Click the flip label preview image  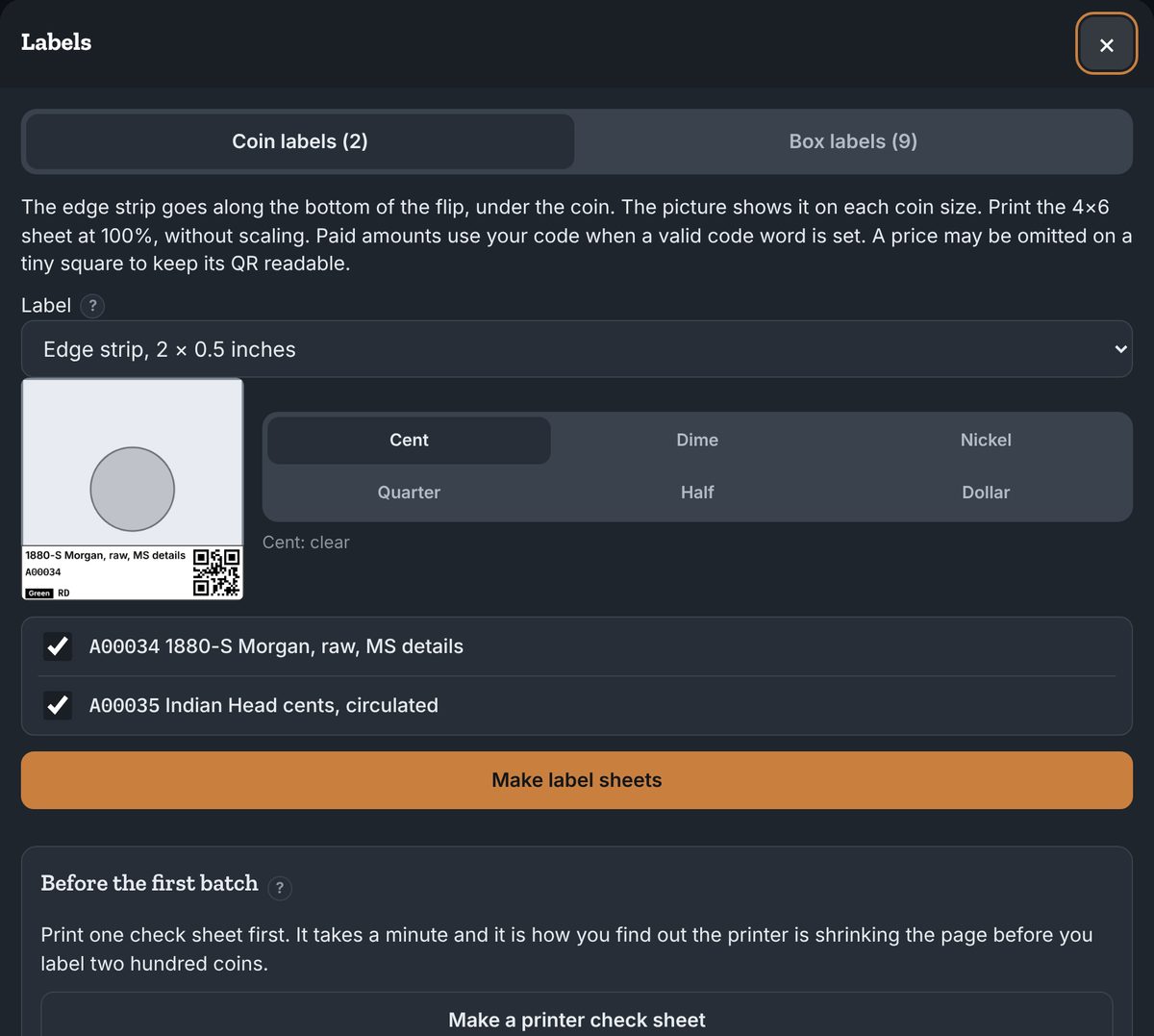[133, 490]
